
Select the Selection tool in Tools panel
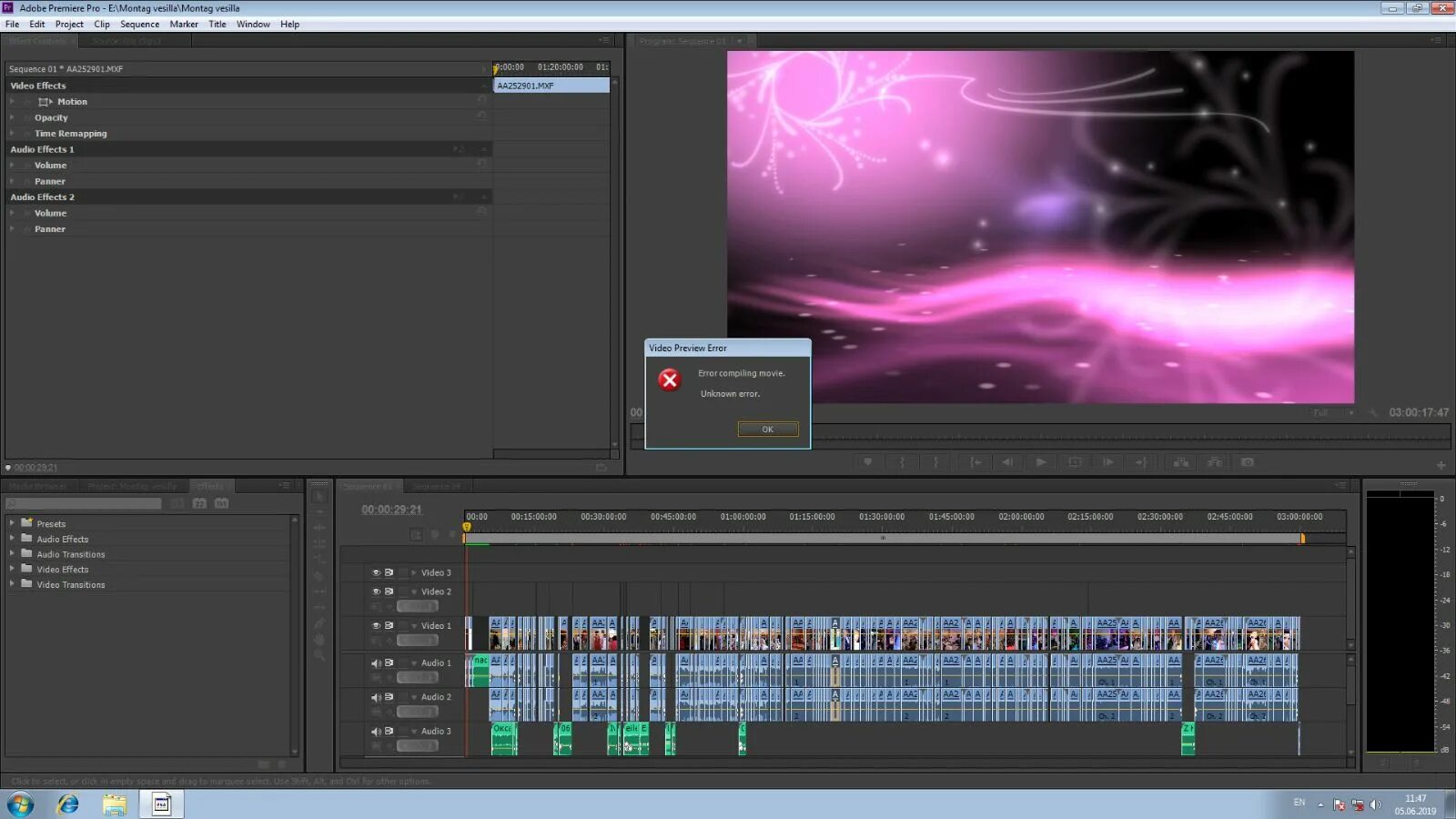click(319, 497)
